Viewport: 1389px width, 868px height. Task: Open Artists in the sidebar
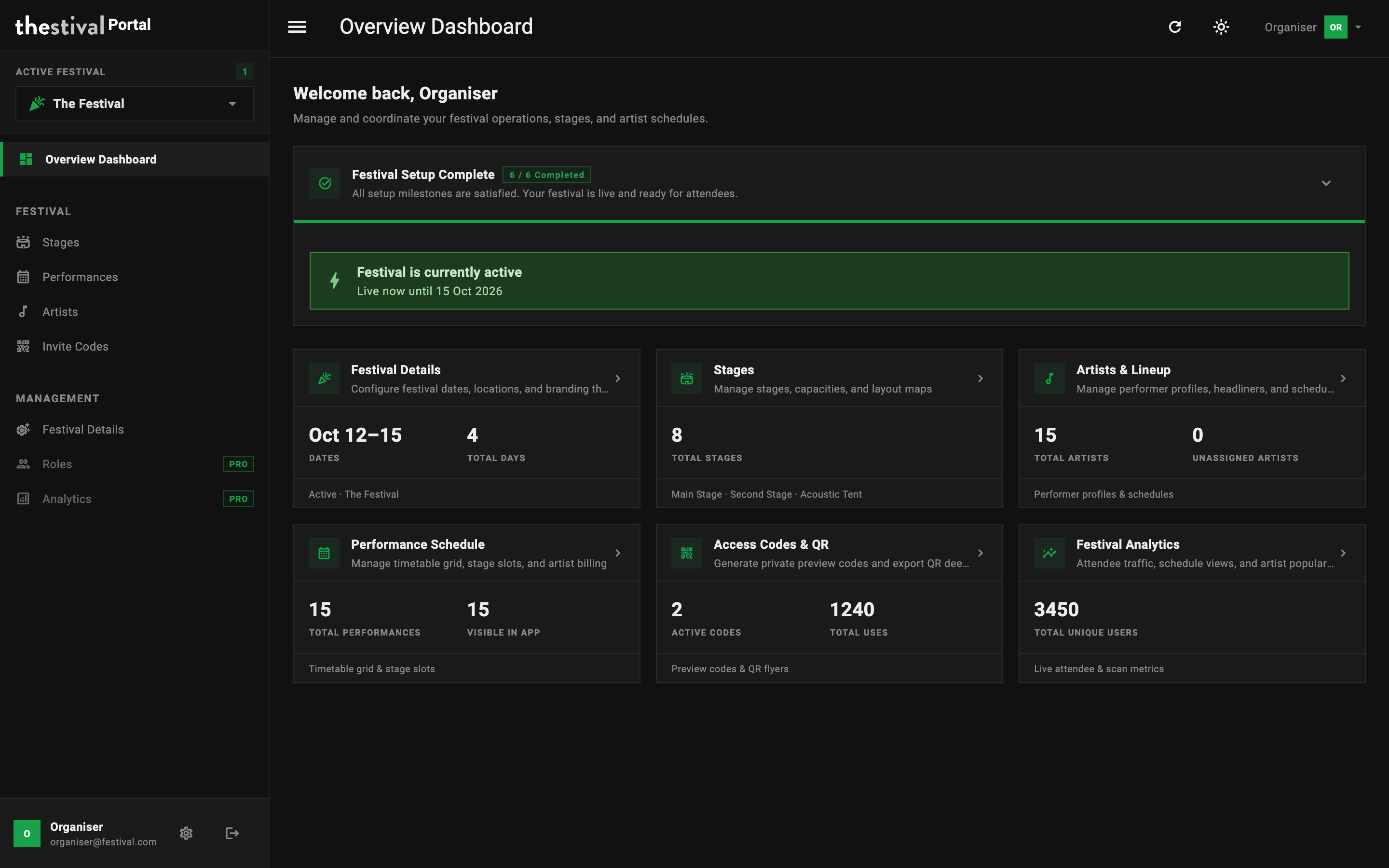(x=135, y=312)
